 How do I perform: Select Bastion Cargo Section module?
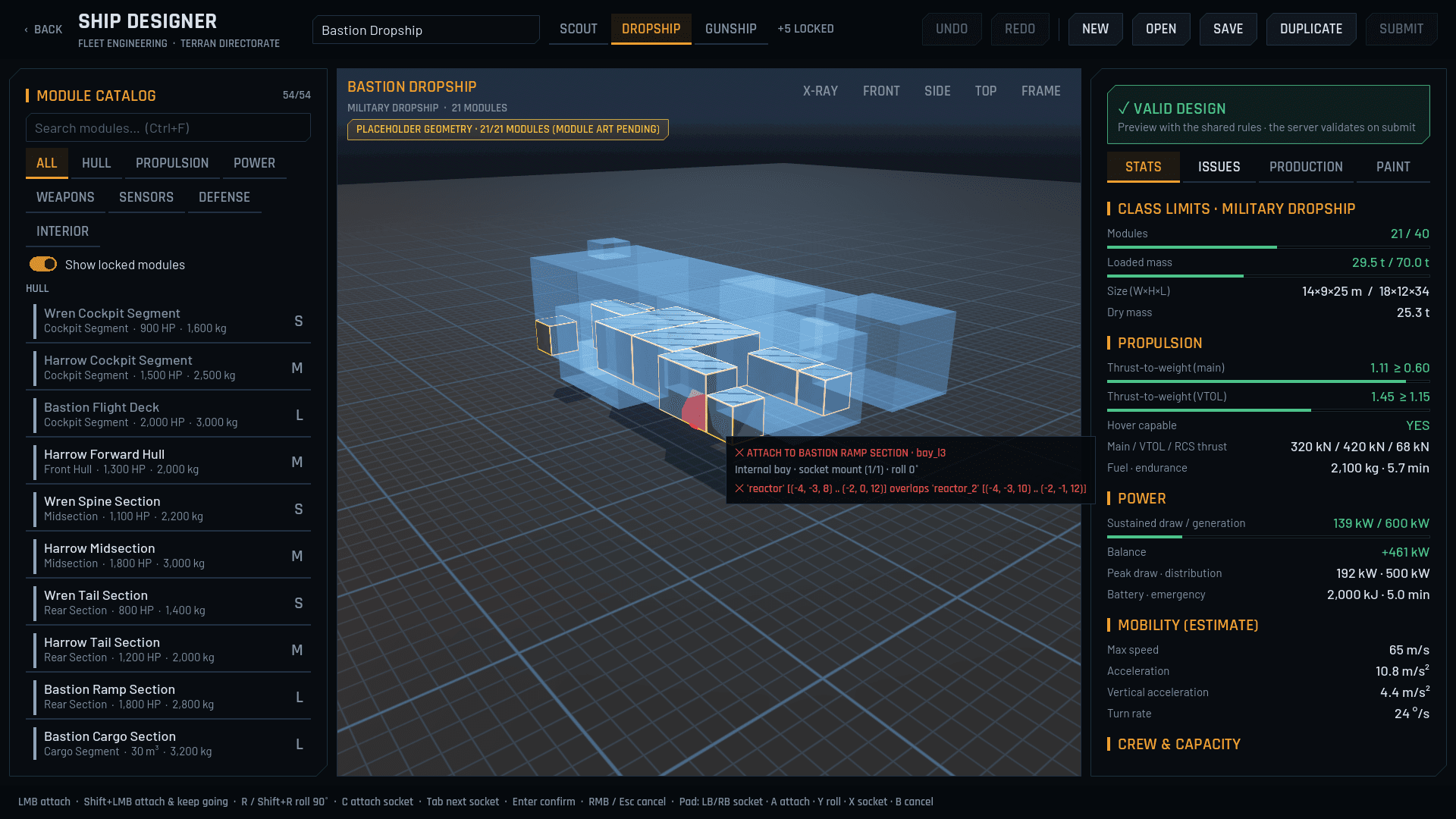[168, 744]
